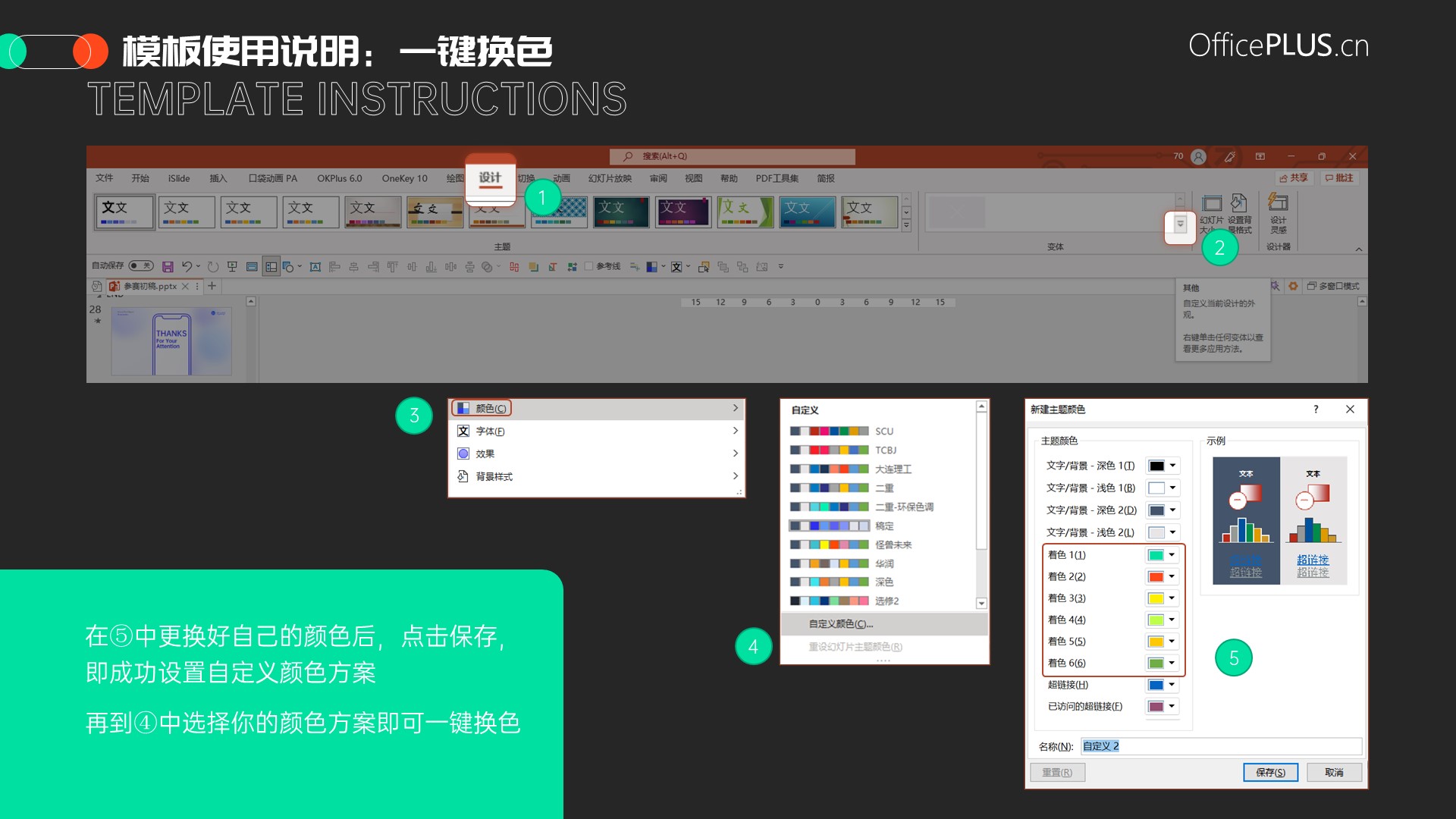Click the search box 搜索(Alt+Q)
1456x819 pixels.
tap(733, 156)
